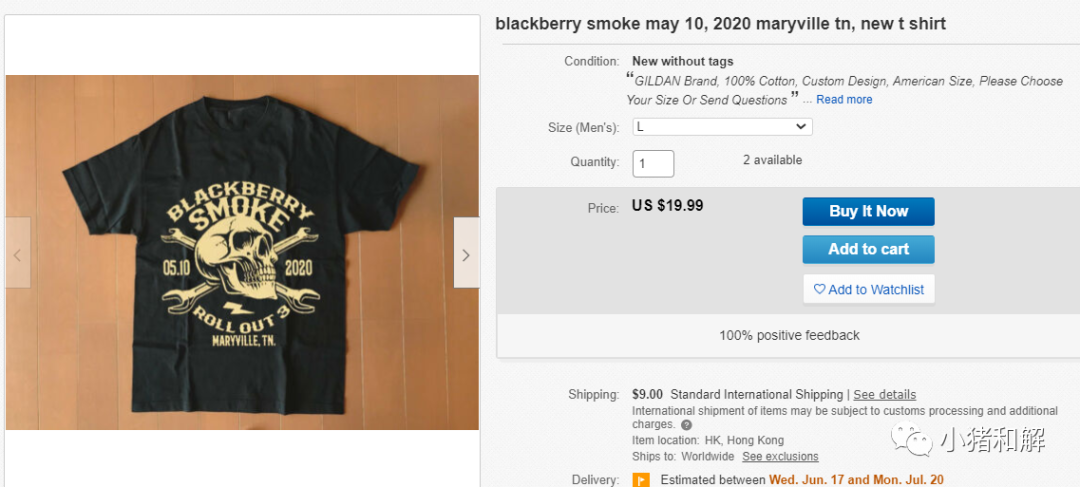Click the 100% positive feedback text
The height and width of the screenshot is (487, 1080).
click(x=789, y=335)
